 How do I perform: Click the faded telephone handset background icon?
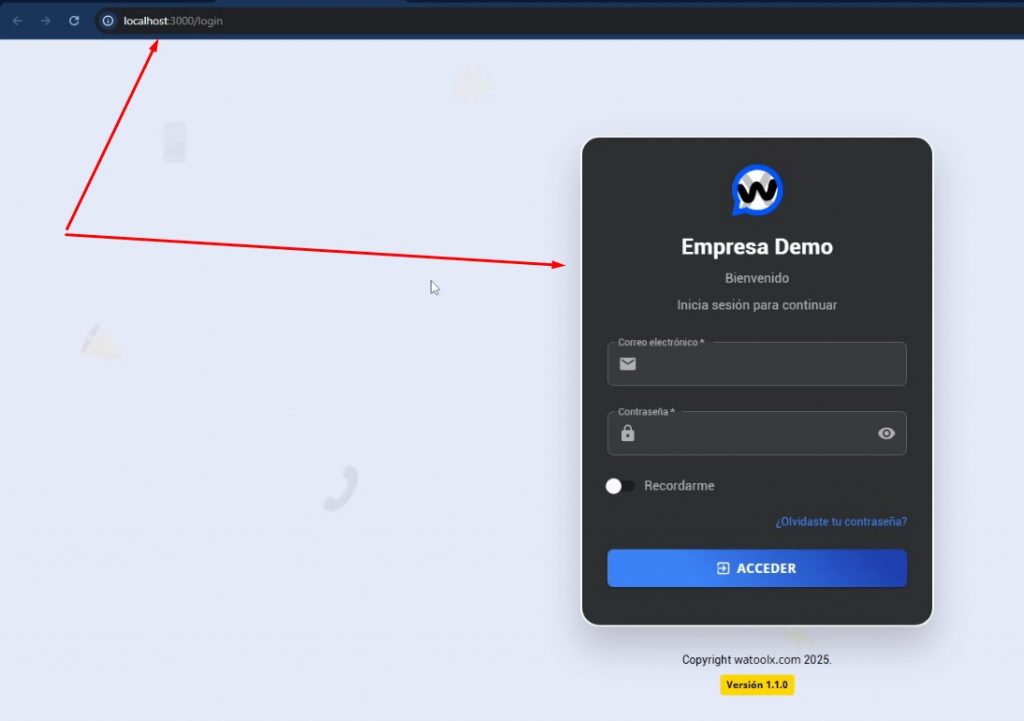point(341,489)
